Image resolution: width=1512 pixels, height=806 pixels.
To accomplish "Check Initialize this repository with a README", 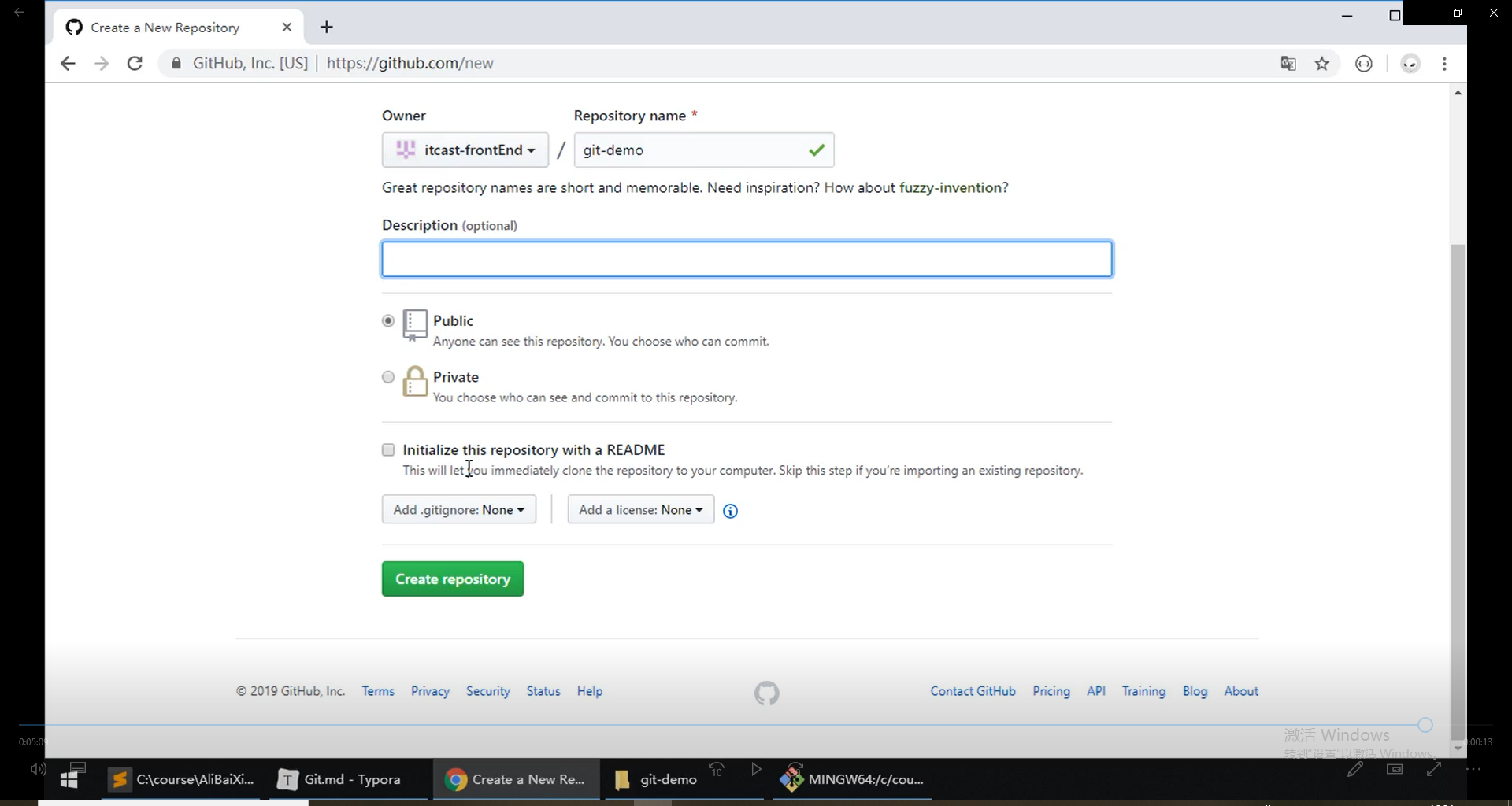I will click(x=388, y=450).
